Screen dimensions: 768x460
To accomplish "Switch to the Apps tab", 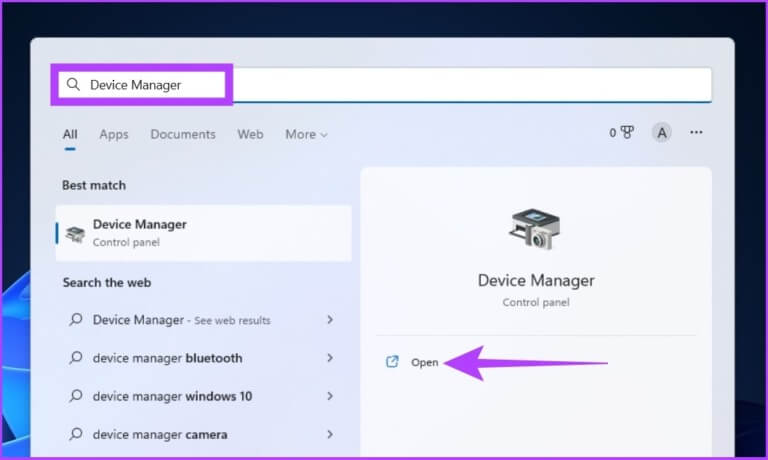I will coord(114,134).
